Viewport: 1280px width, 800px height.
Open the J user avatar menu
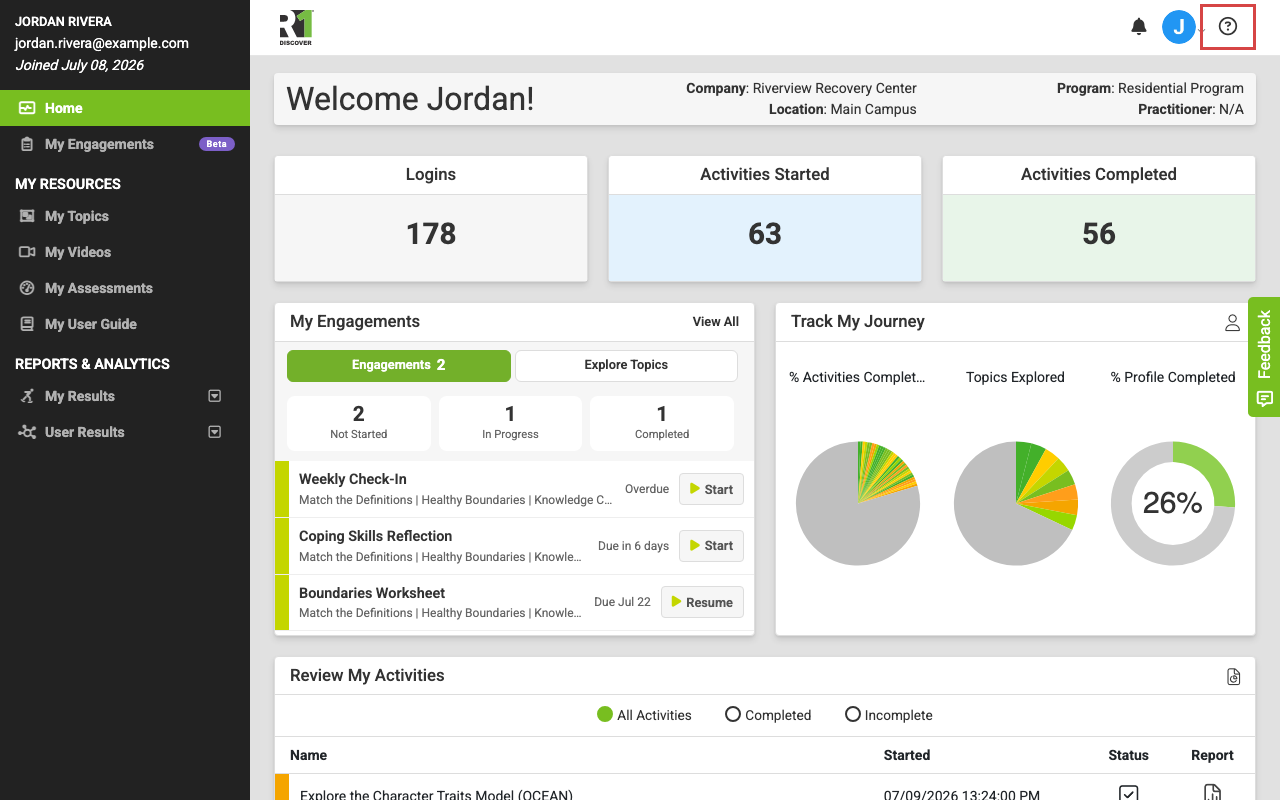(x=1179, y=27)
